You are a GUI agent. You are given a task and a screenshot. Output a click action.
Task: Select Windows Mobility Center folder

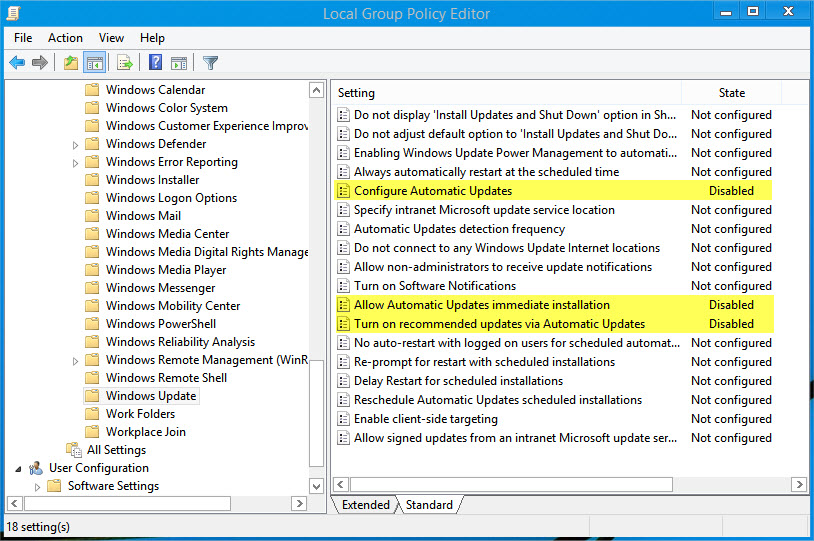click(173, 306)
